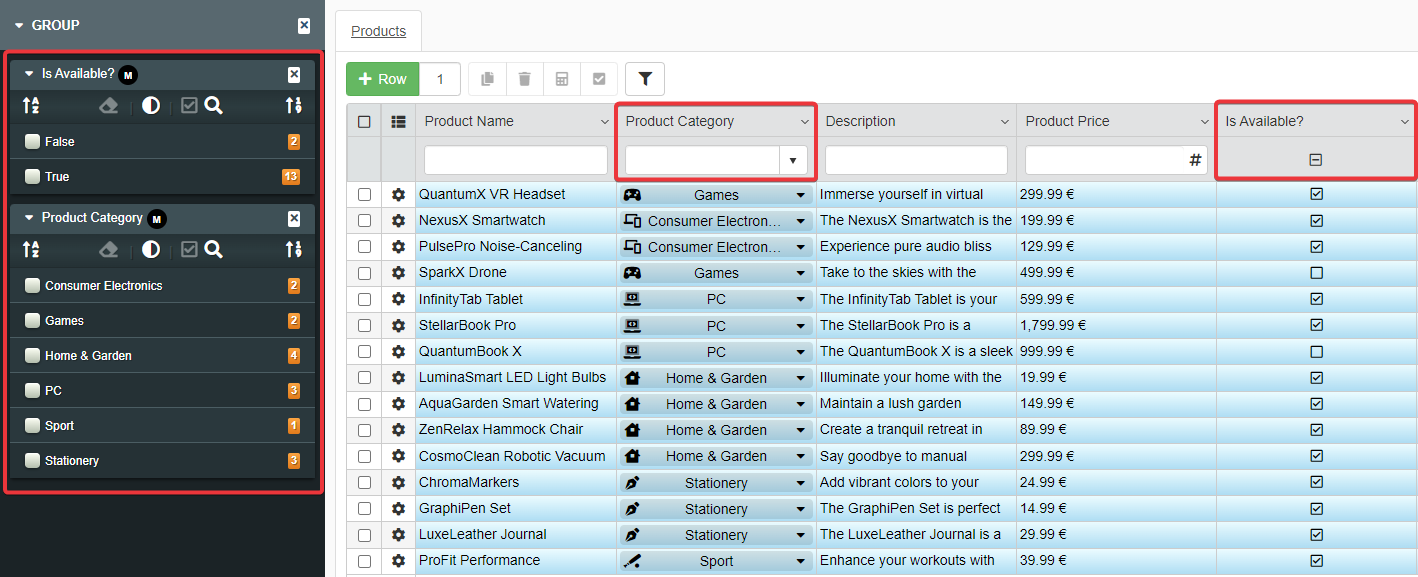Click the Product Name filter input field

point(515,160)
